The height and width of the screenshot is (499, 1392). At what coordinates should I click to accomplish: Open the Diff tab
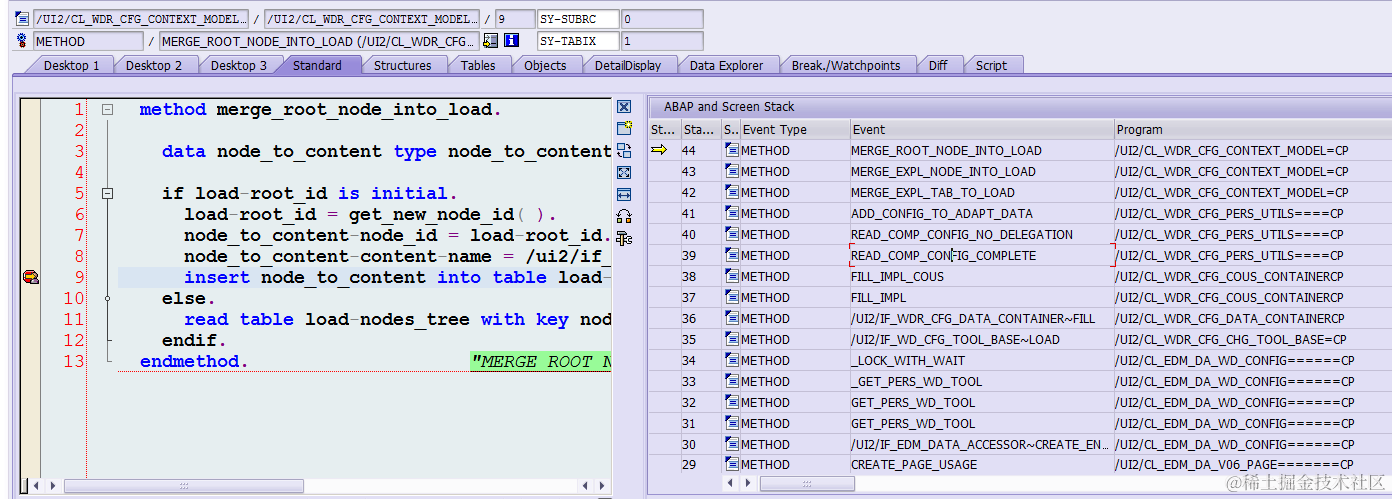[x=938, y=66]
